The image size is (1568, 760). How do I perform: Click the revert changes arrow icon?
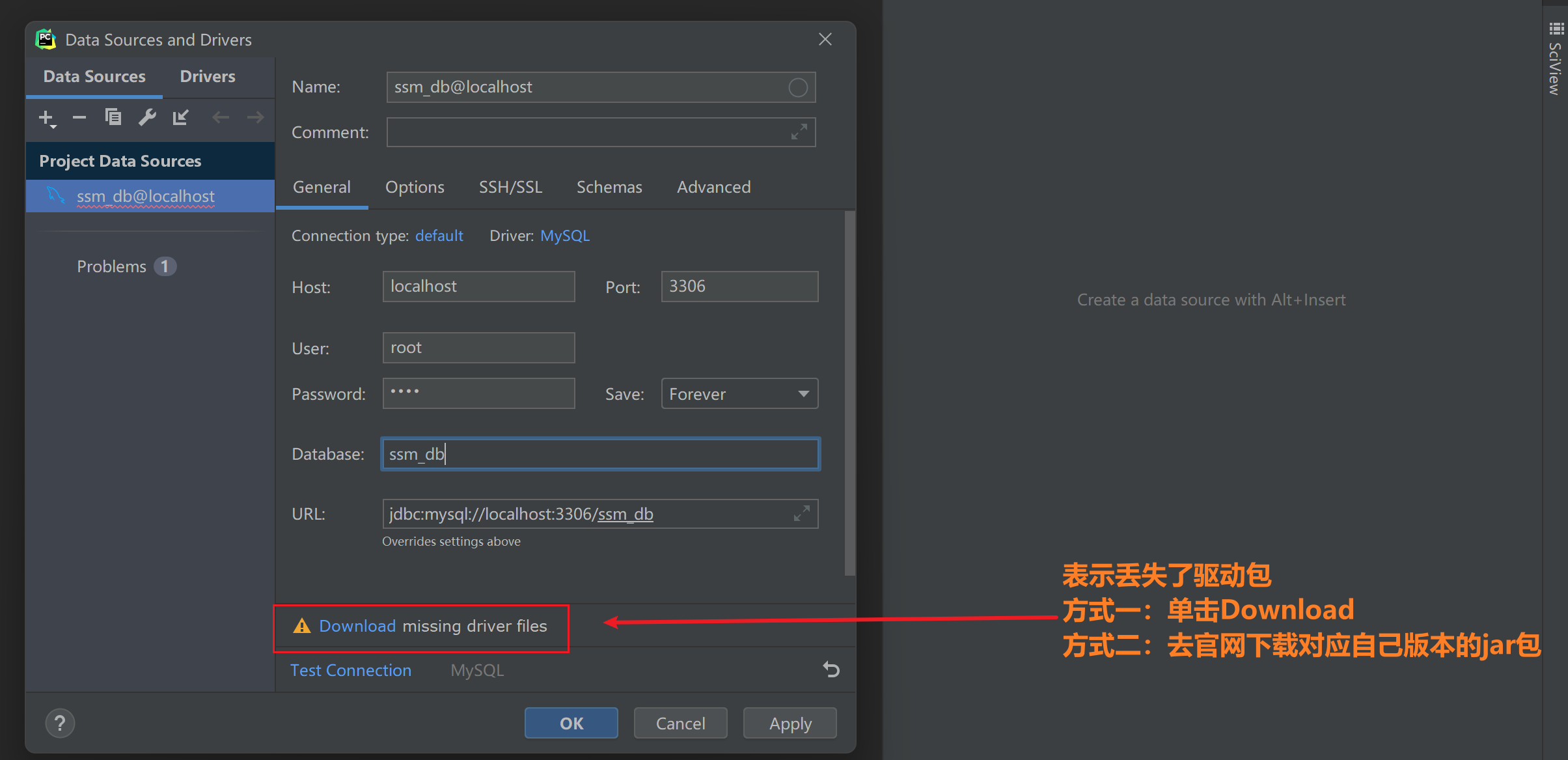pos(831,669)
